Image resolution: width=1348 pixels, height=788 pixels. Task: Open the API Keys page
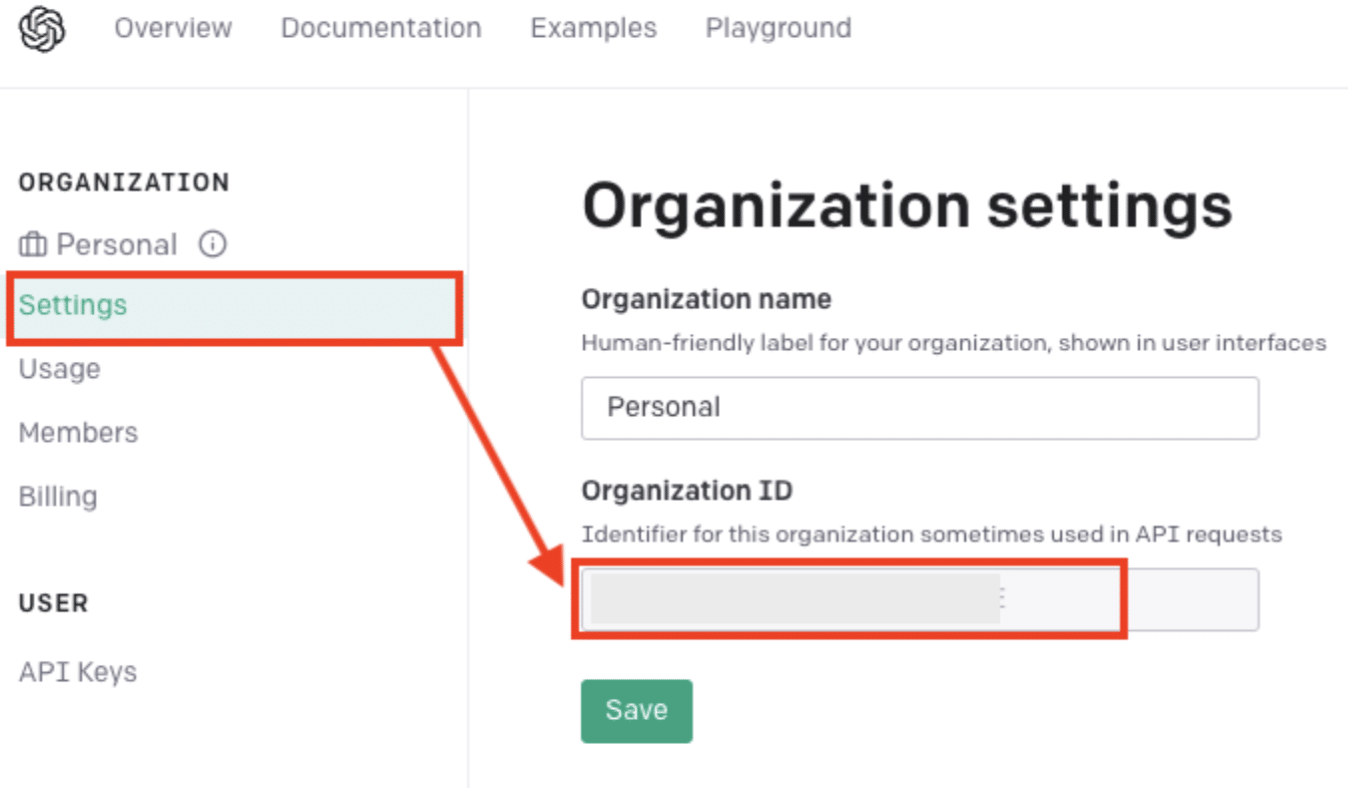click(x=77, y=671)
